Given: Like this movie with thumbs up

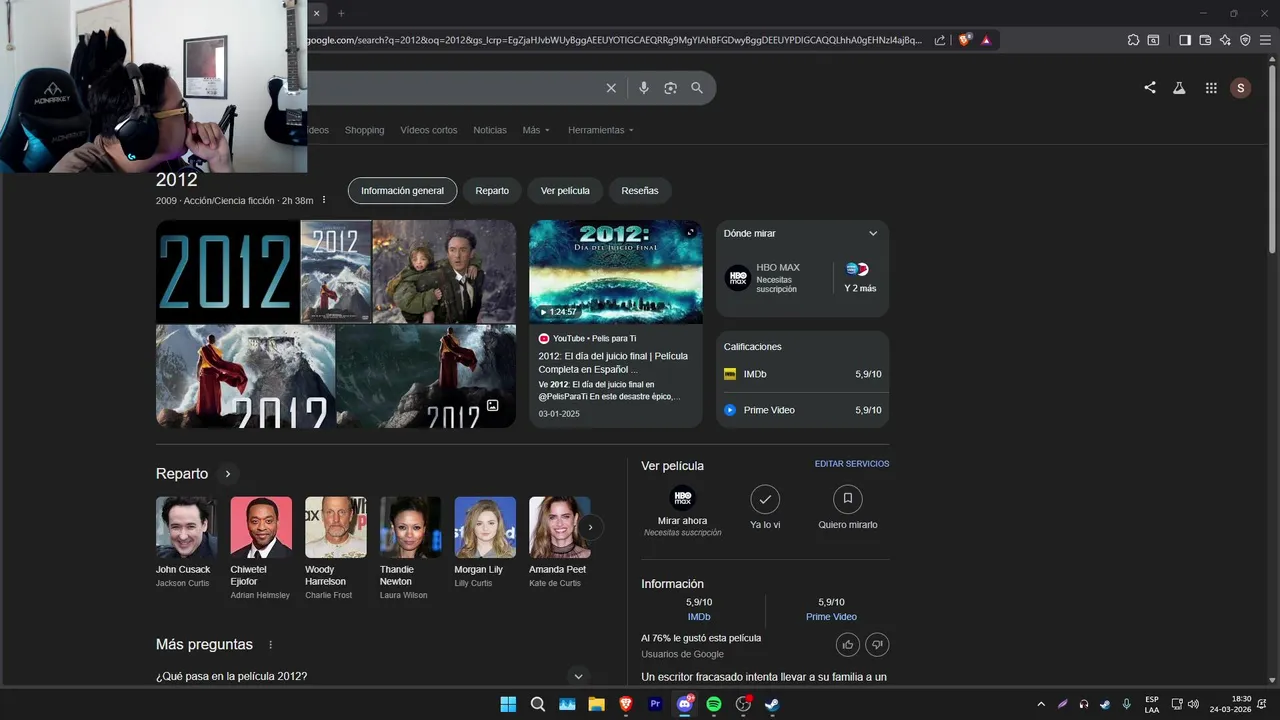Looking at the screenshot, I should [x=848, y=644].
